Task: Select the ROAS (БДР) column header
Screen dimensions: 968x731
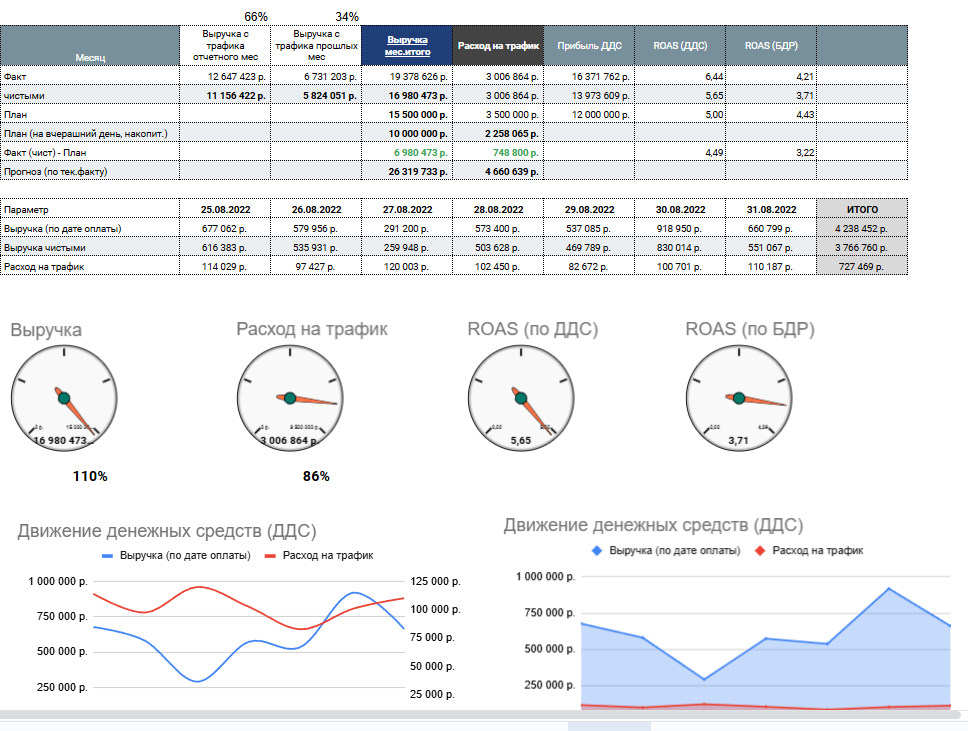Action: pos(771,46)
